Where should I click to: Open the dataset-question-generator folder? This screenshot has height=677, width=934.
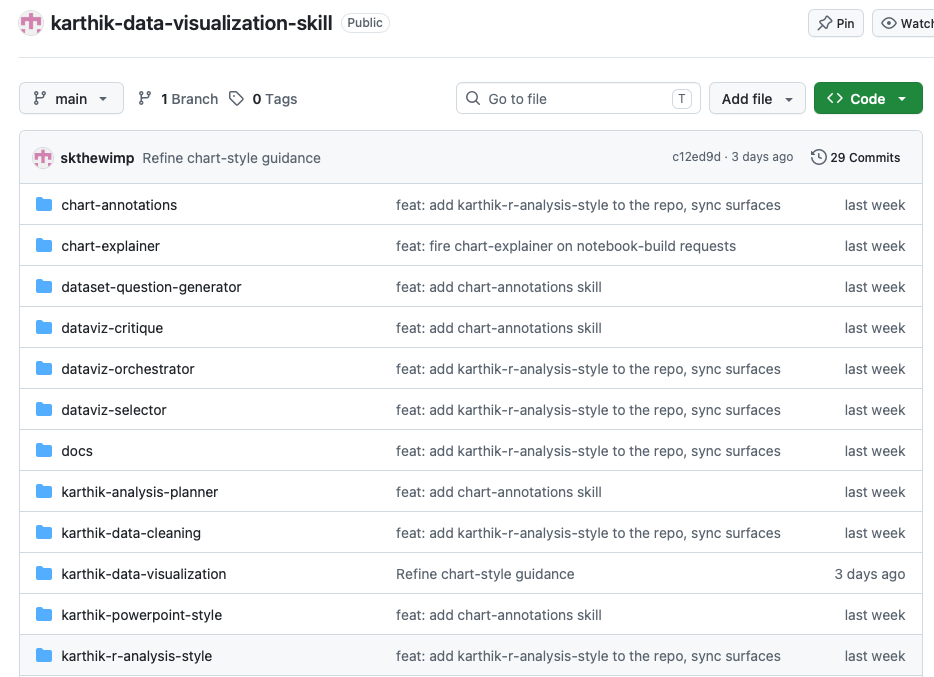(x=151, y=287)
